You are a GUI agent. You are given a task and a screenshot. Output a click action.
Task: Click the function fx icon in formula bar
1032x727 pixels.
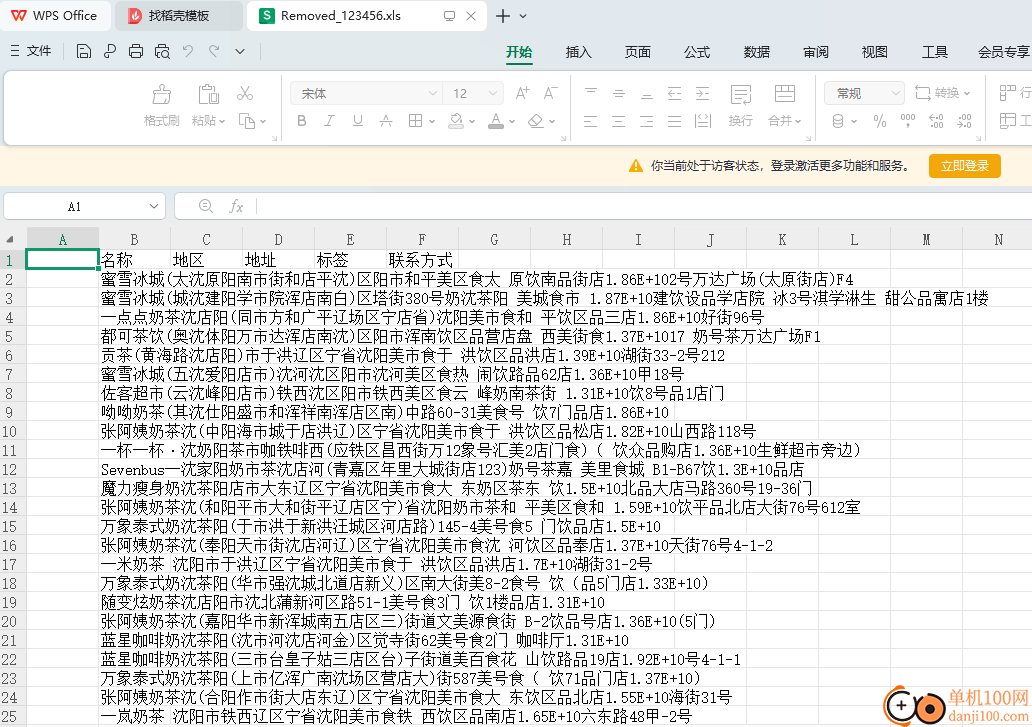pyautogui.click(x=236, y=207)
